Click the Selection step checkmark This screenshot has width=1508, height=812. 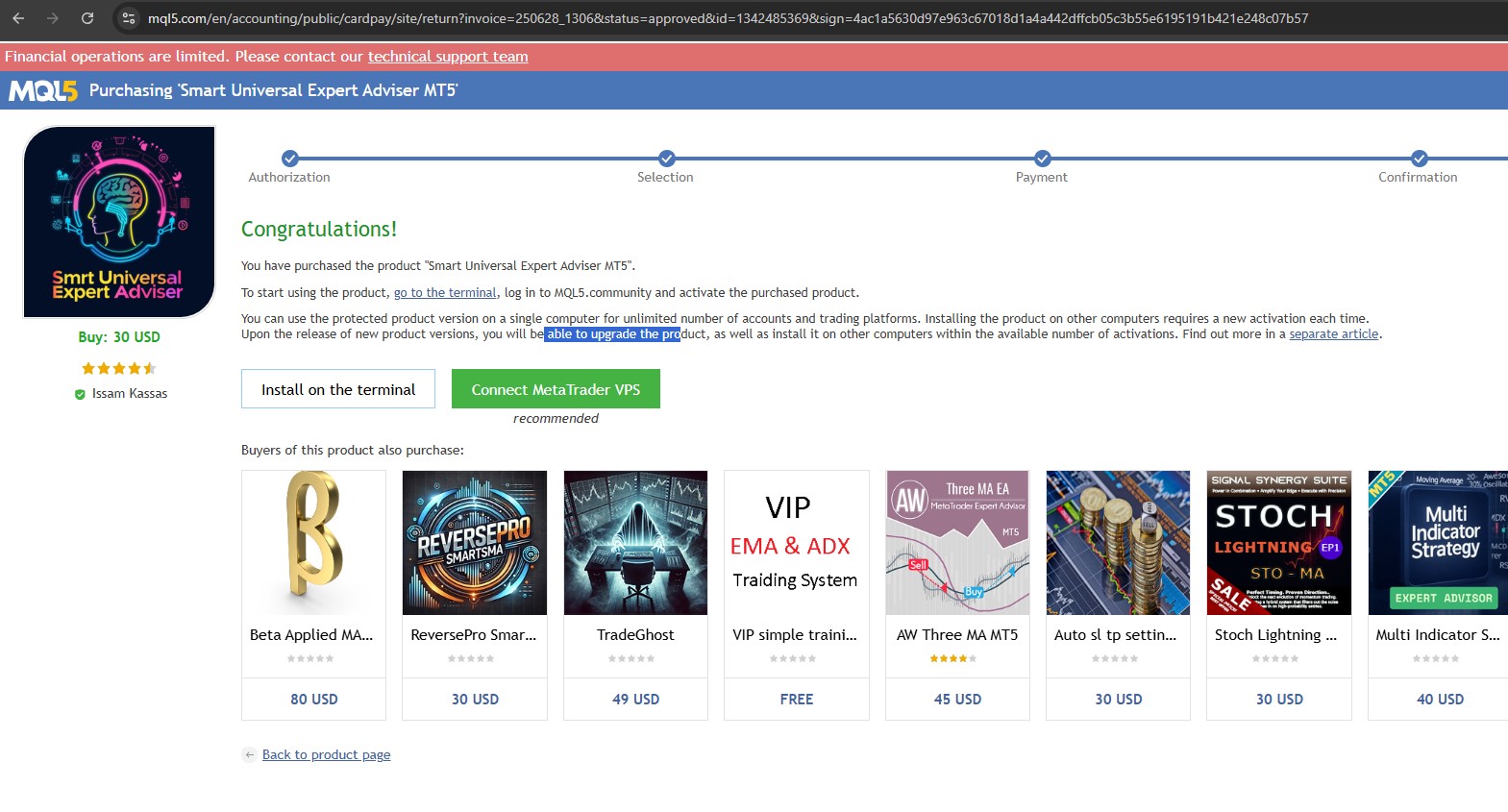[666, 159]
